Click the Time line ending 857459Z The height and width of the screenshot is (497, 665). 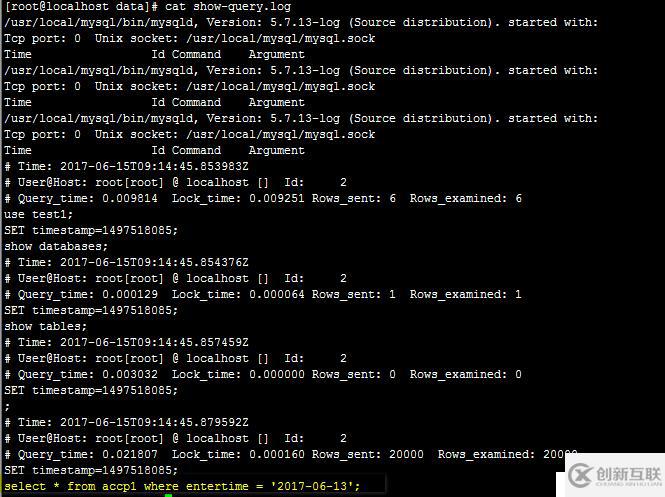(x=126, y=342)
